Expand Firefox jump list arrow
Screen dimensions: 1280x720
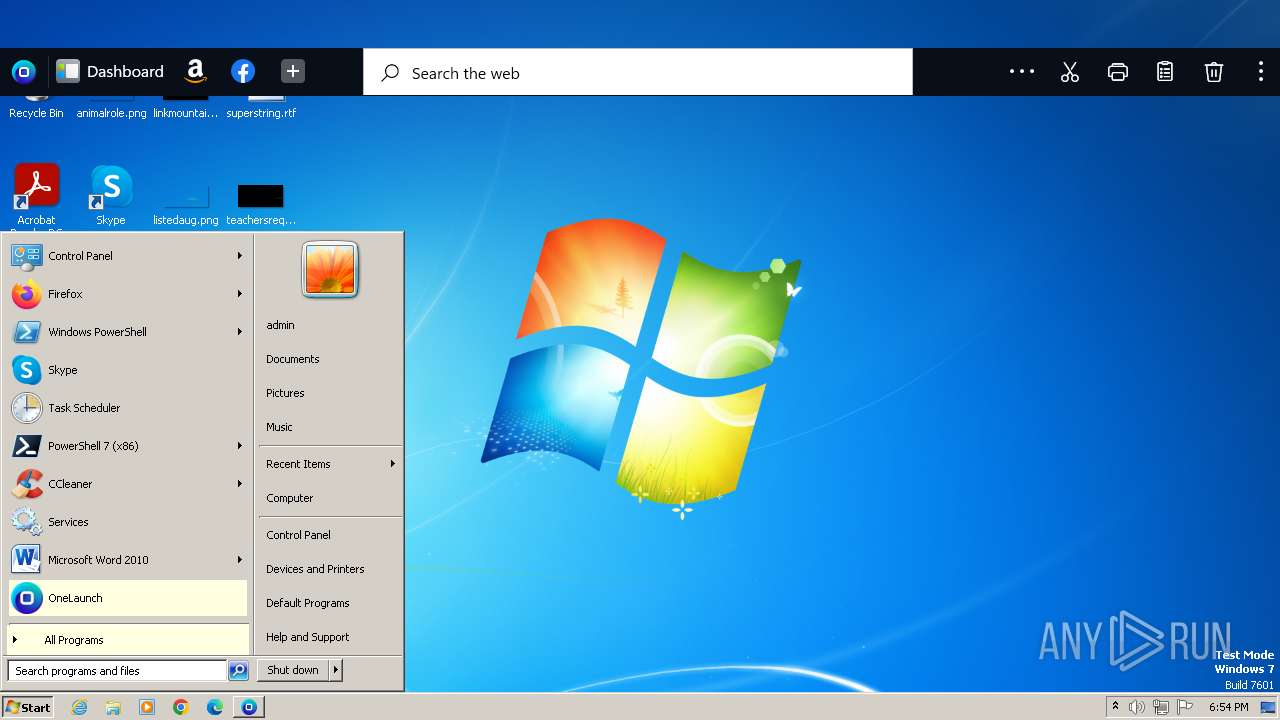(x=240, y=294)
